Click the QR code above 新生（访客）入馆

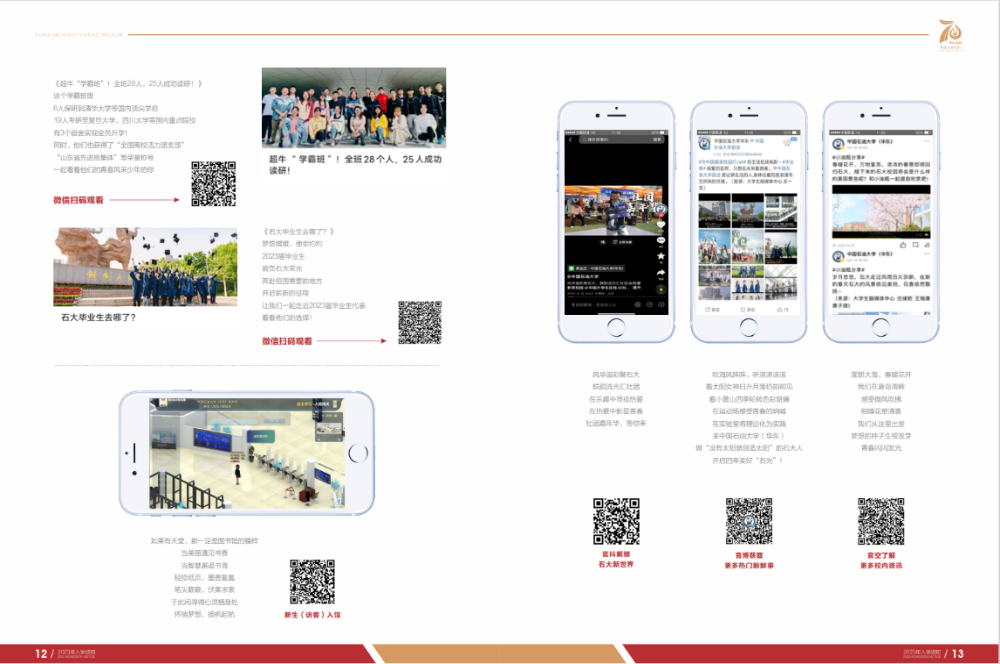312,582
